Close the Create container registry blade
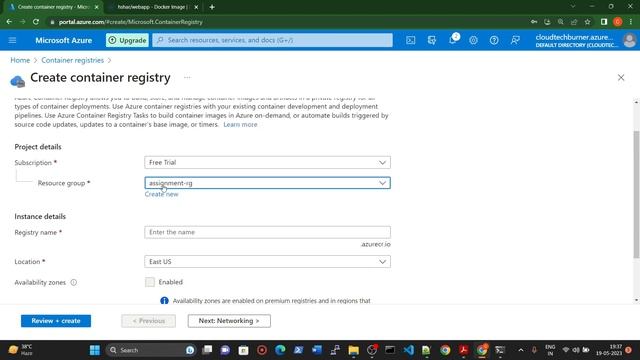 click(x=621, y=78)
